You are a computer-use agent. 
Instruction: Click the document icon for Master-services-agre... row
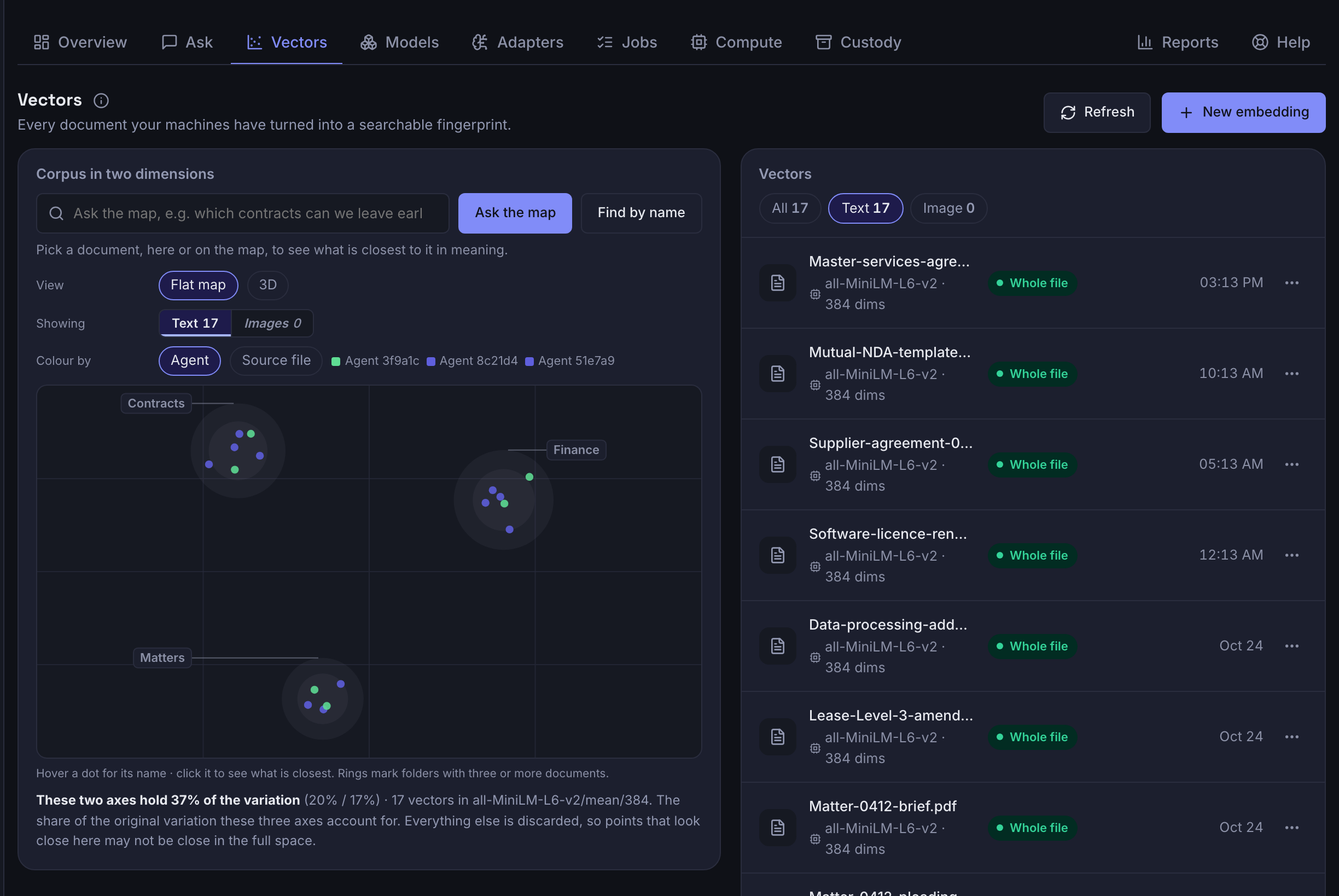[777, 283]
